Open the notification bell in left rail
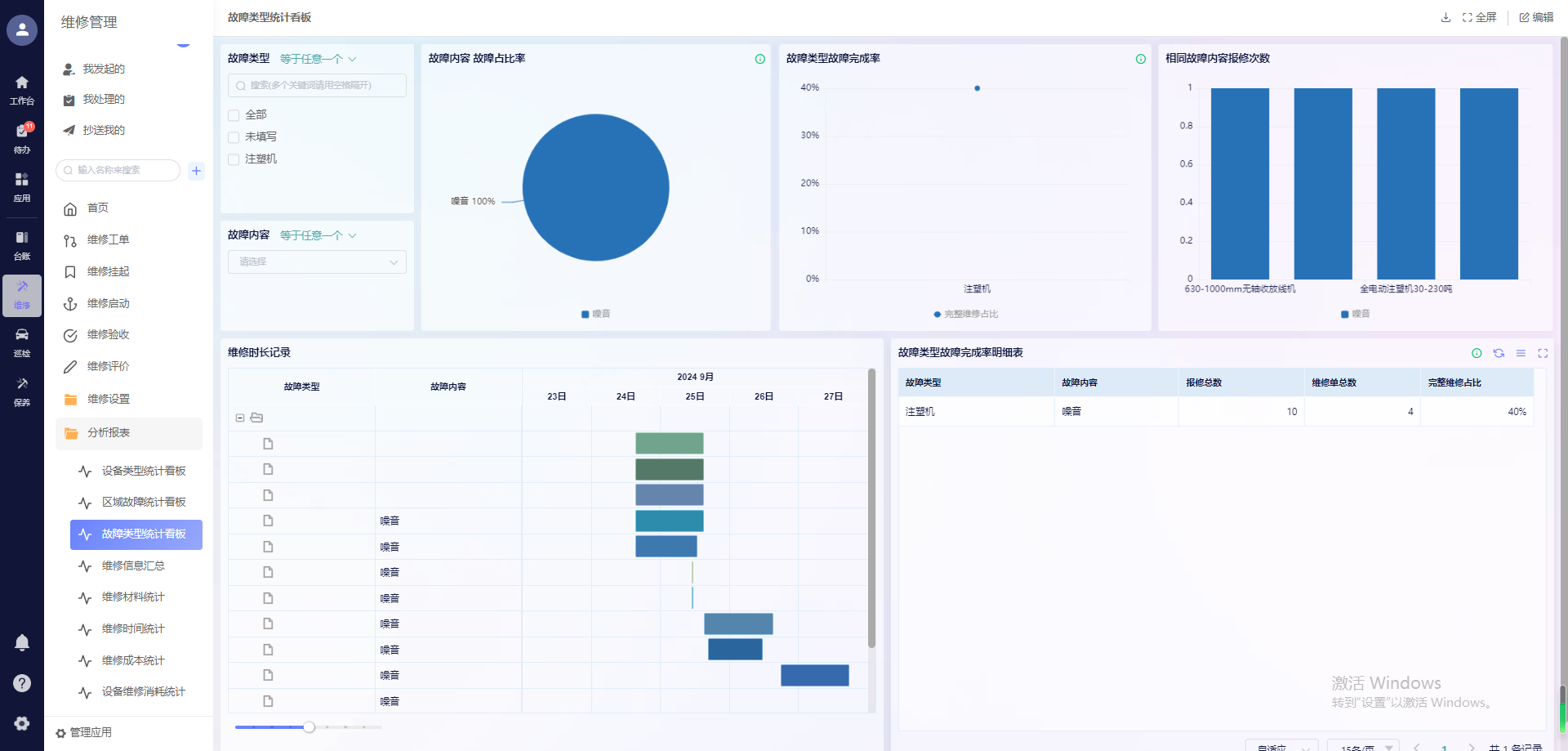Image resolution: width=1568 pixels, height=751 pixels. pyautogui.click(x=22, y=643)
